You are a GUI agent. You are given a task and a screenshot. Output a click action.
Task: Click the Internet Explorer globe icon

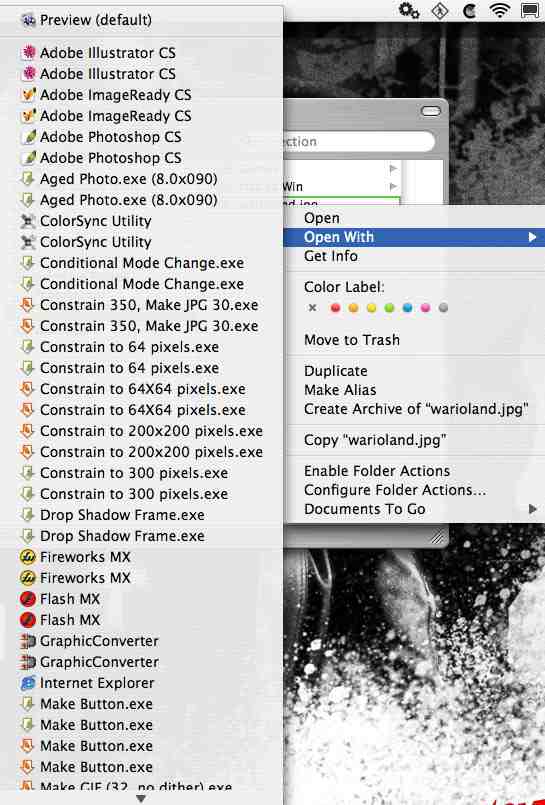click(28, 683)
